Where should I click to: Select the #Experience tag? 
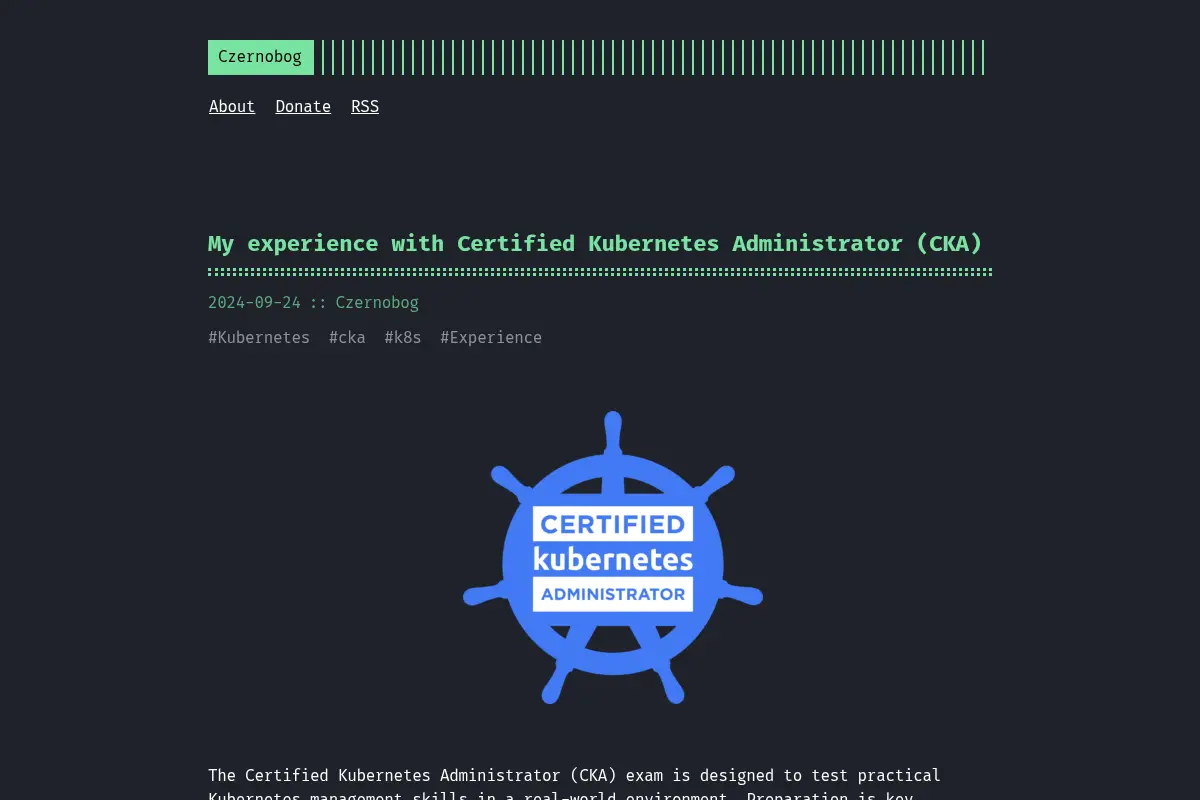491,338
